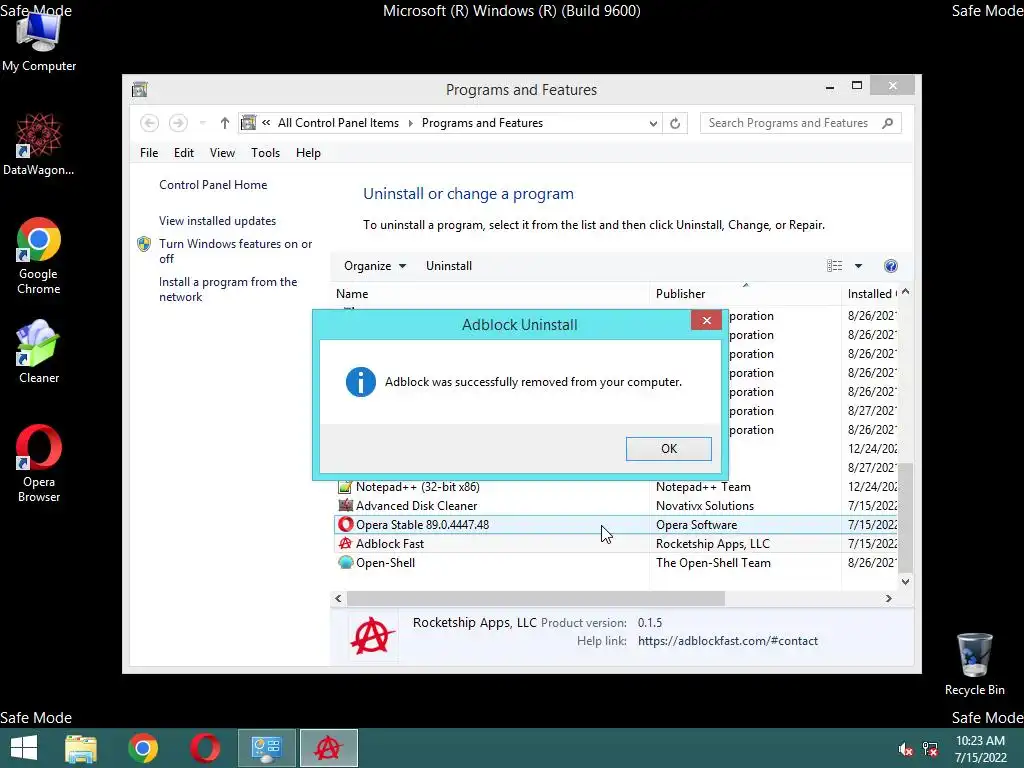
Task: Go up one folder level
Action: pyautogui.click(x=225, y=123)
